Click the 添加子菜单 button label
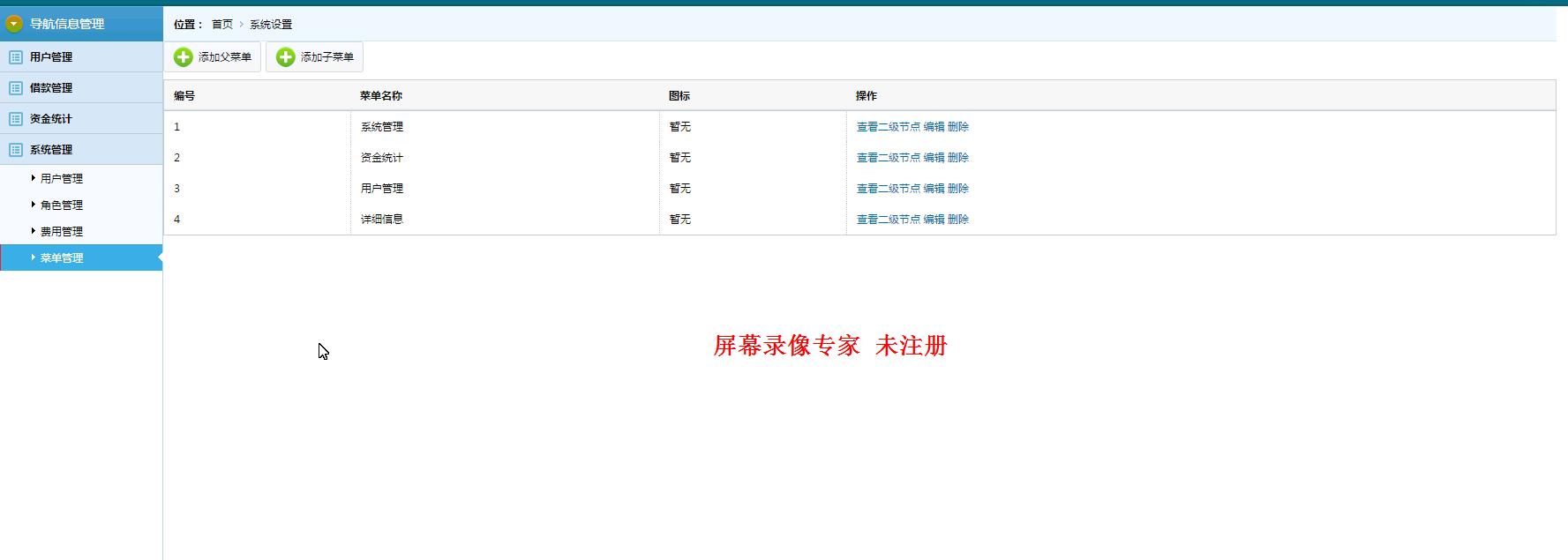This screenshot has height=560, width=1568. 327,57
